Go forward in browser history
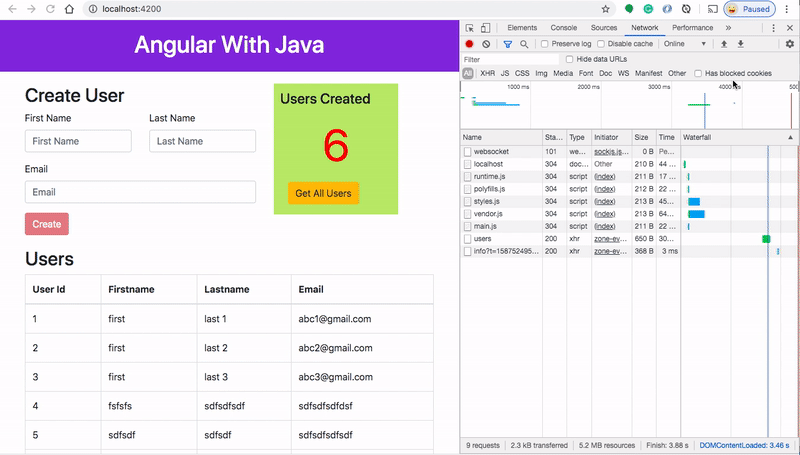Viewport: 800px width, 455px height. [31, 9]
